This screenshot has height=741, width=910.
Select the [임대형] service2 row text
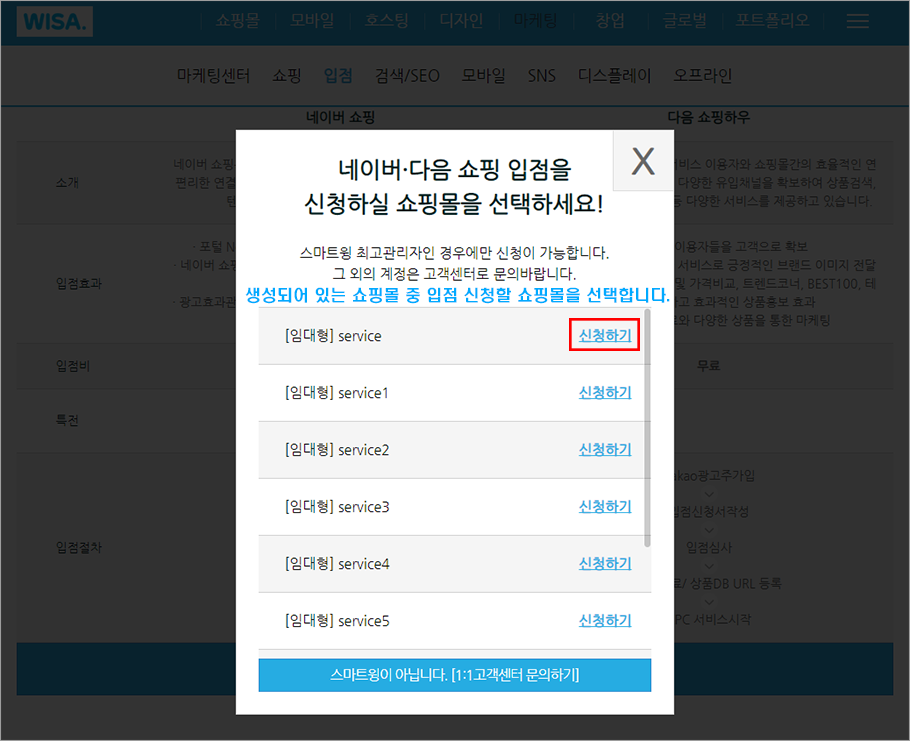337,450
